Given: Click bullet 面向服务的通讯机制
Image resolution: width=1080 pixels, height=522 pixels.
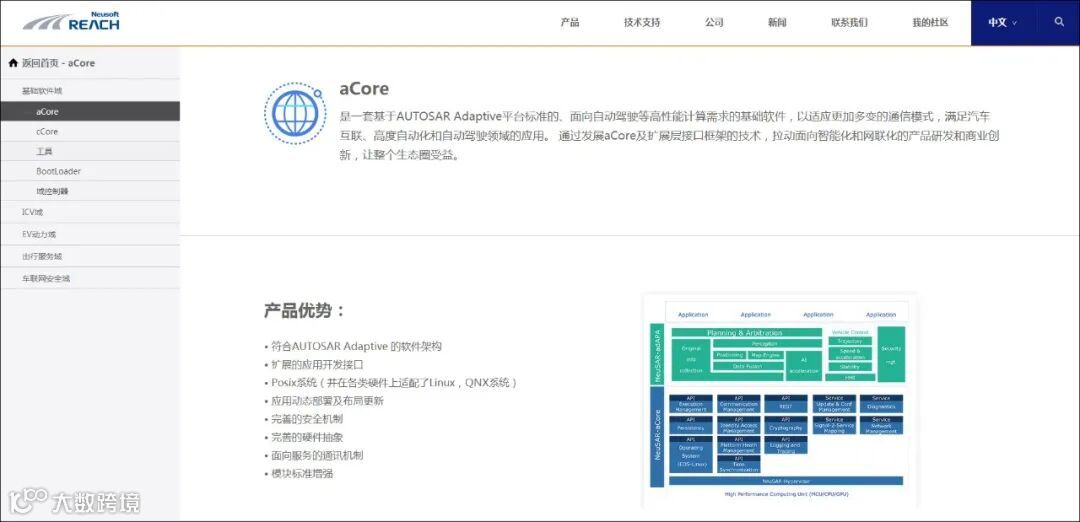Looking at the screenshot, I should 313,455.
